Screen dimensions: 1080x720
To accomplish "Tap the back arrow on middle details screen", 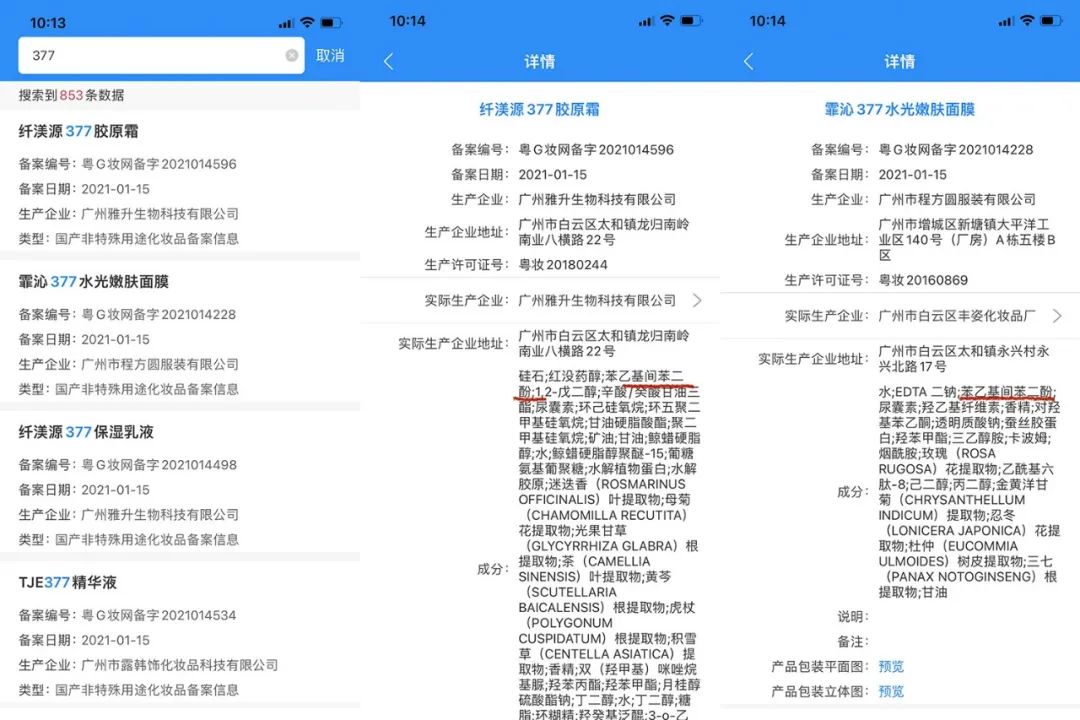I will tap(389, 62).
